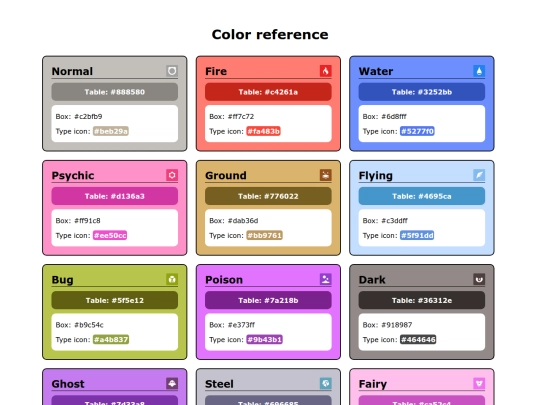This screenshot has height=405, width=540.
Task: Click the Dark card title
Action: coord(372,280)
